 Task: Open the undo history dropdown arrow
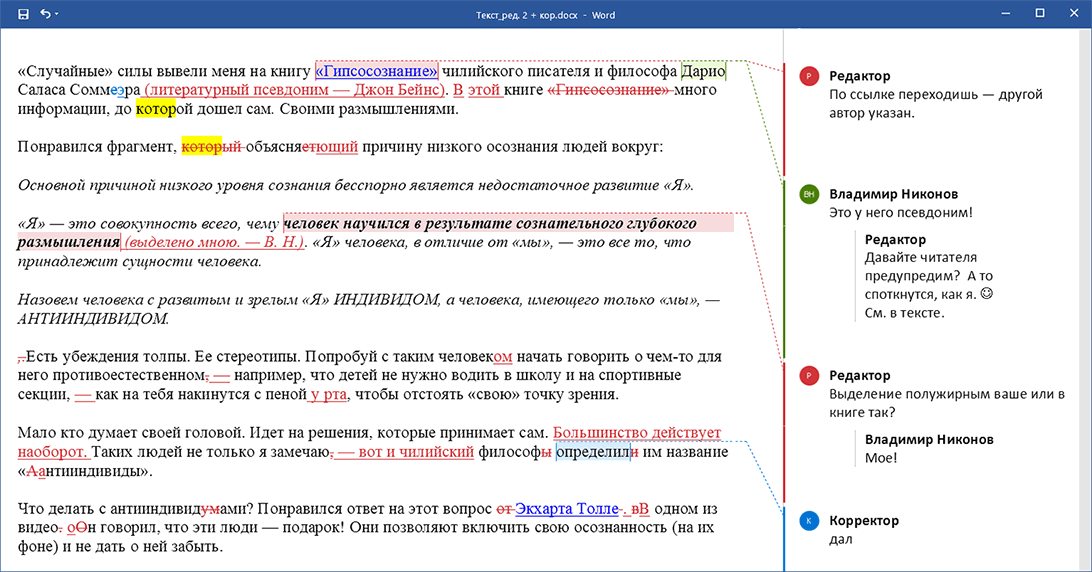(x=56, y=14)
